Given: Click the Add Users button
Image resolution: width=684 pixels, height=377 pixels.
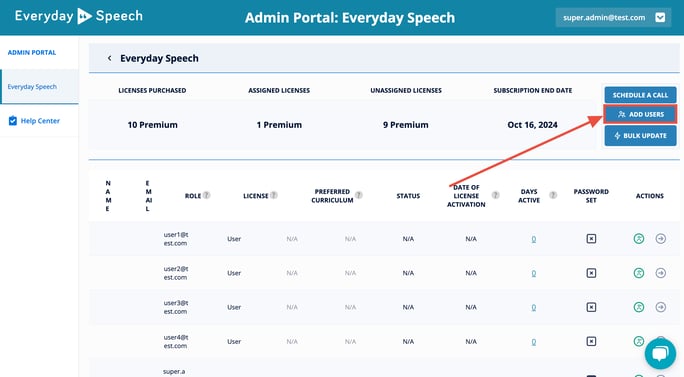Looking at the screenshot, I should pyautogui.click(x=640, y=114).
